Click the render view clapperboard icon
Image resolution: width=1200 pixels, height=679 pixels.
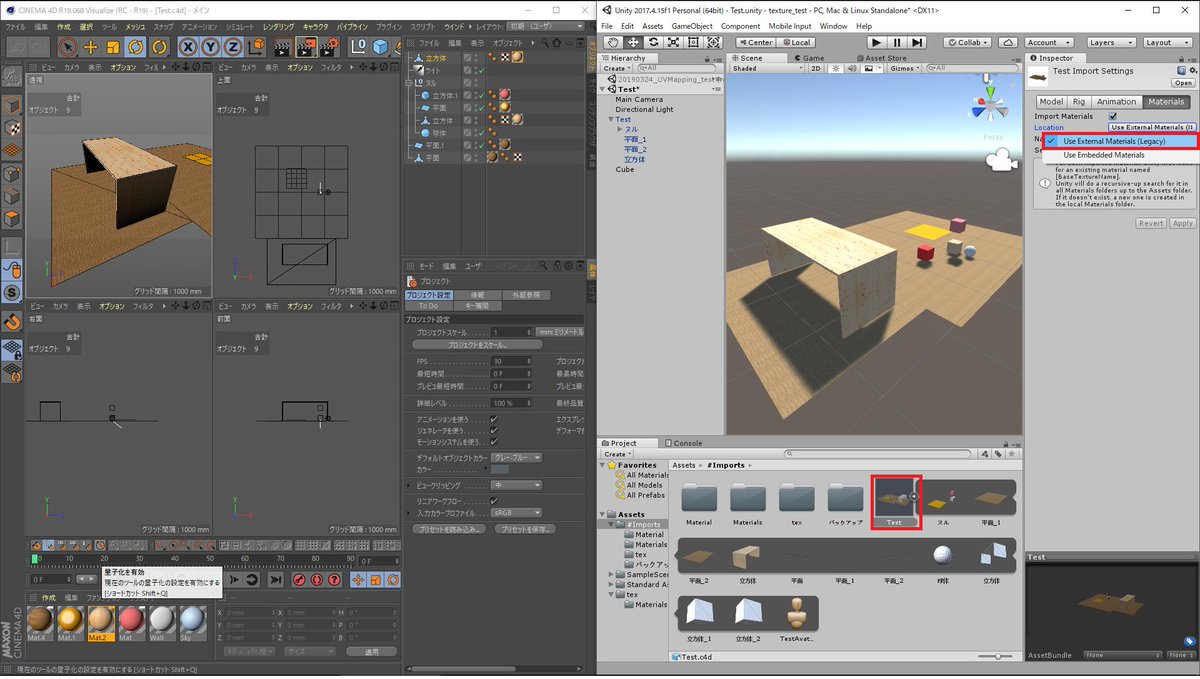point(283,46)
